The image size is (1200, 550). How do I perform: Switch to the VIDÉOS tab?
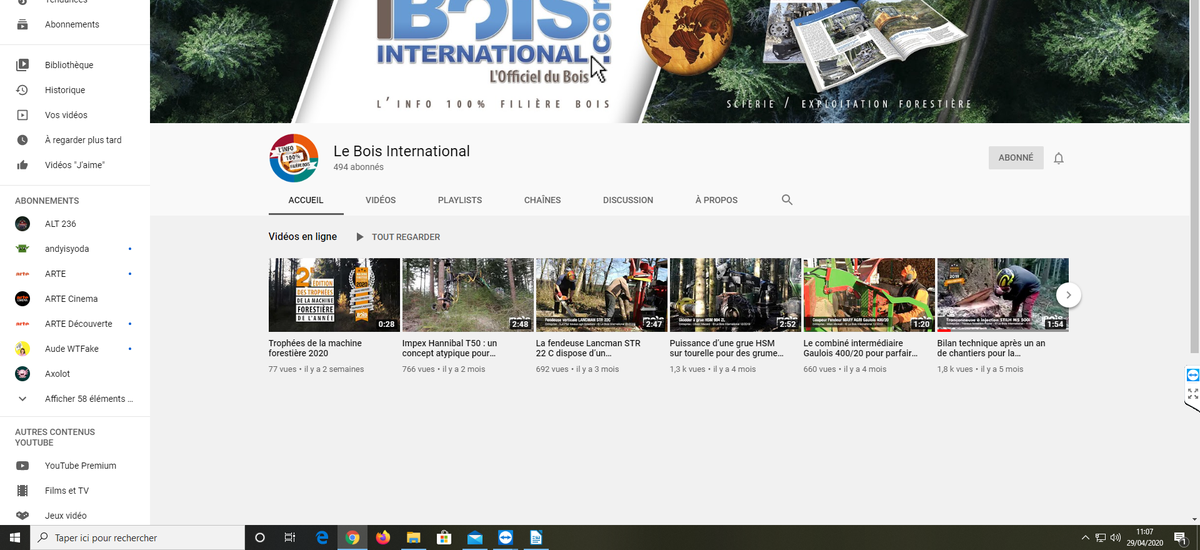coord(380,200)
